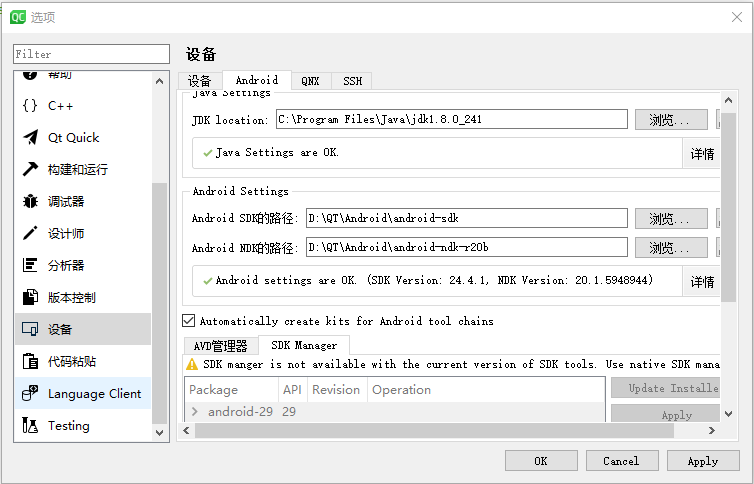Viewport: 754px width, 484px height.
Task: Click the SDK Manager Apply button
Action: point(666,414)
